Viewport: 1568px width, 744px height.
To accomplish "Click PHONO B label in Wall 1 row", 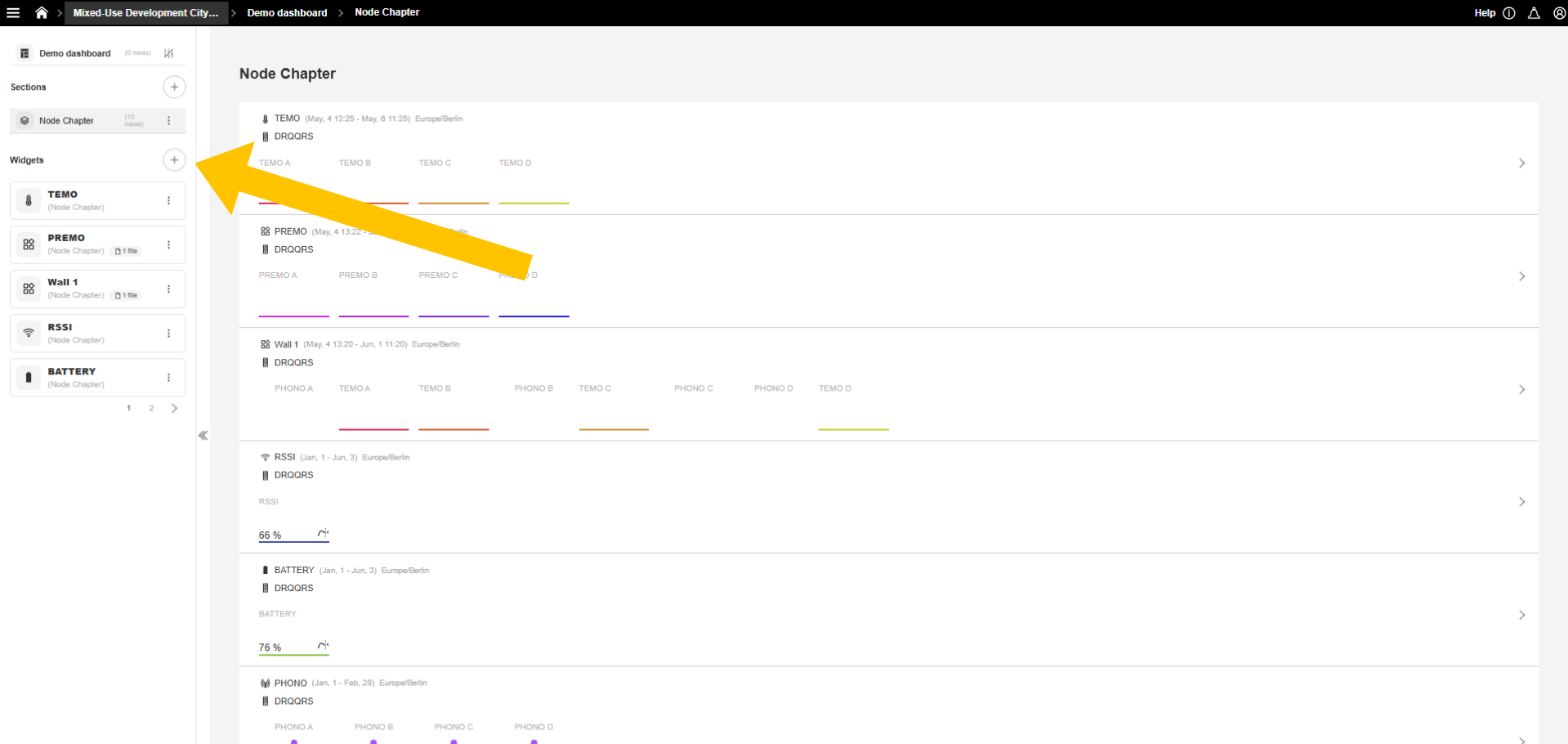I will click(x=534, y=388).
